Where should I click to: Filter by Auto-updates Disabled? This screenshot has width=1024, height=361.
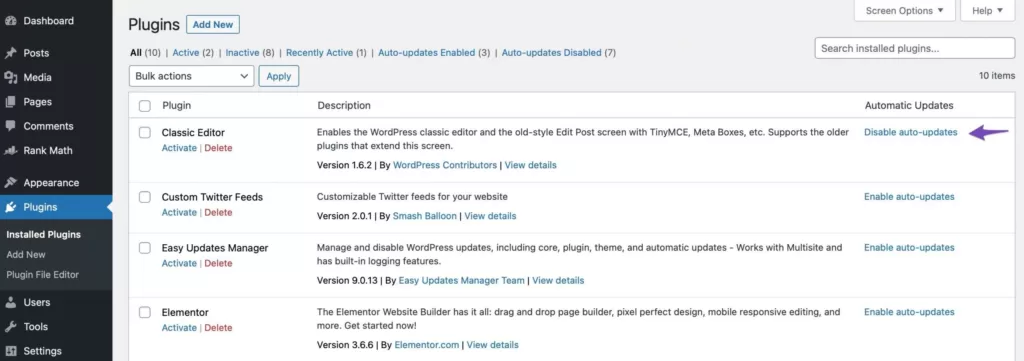[551, 53]
